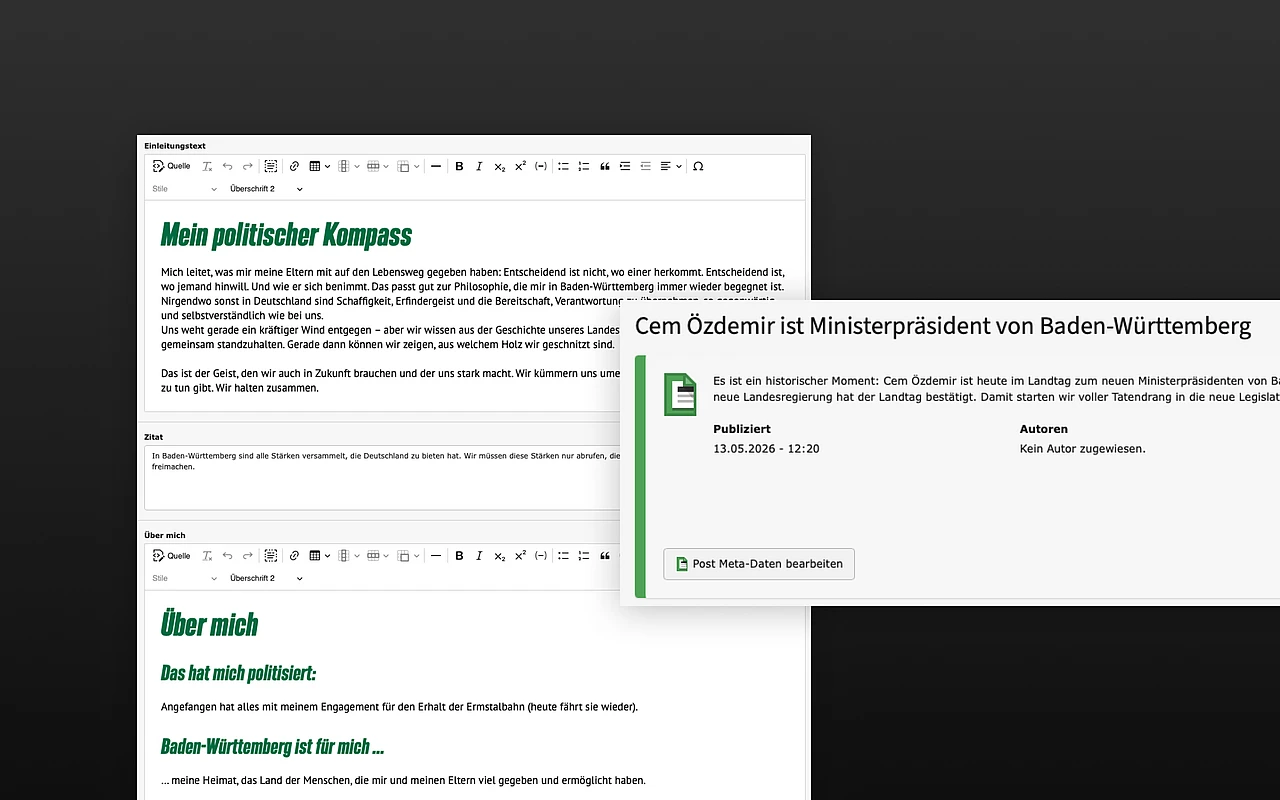Click Quelle source button in Über mich toolbar
1280x800 pixels.
pos(171,555)
